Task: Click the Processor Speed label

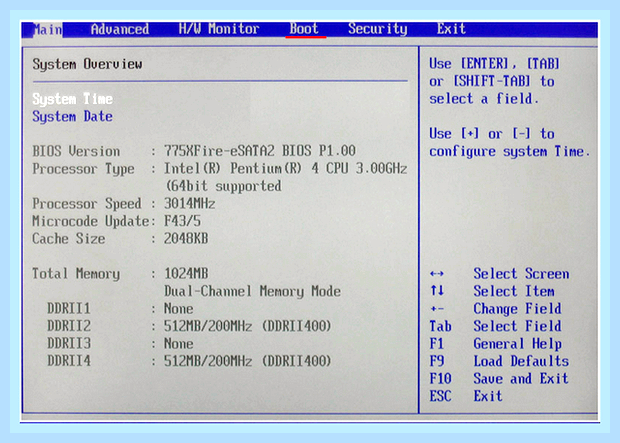Action: [87, 204]
